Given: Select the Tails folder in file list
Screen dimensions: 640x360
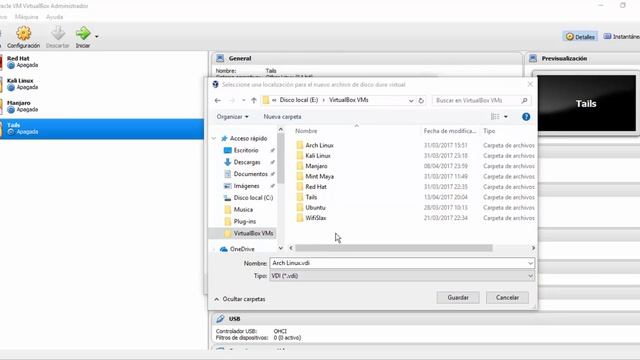Looking at the screenshot, I should point(311,197).
